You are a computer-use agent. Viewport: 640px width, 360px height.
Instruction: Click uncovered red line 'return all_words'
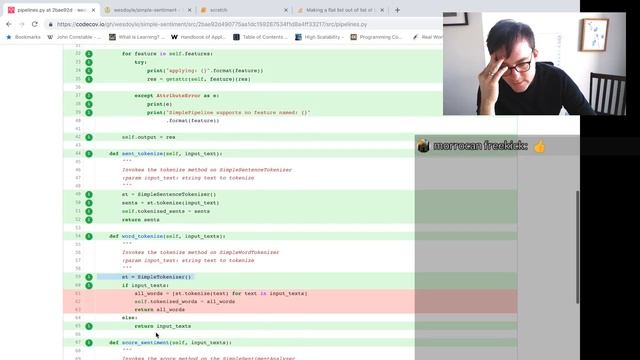click(160, 310)
